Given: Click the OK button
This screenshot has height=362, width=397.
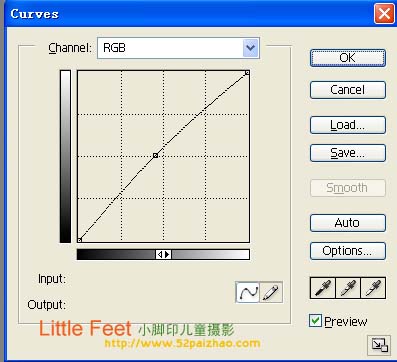Looking at the screenshot, I should click(348, 58).
